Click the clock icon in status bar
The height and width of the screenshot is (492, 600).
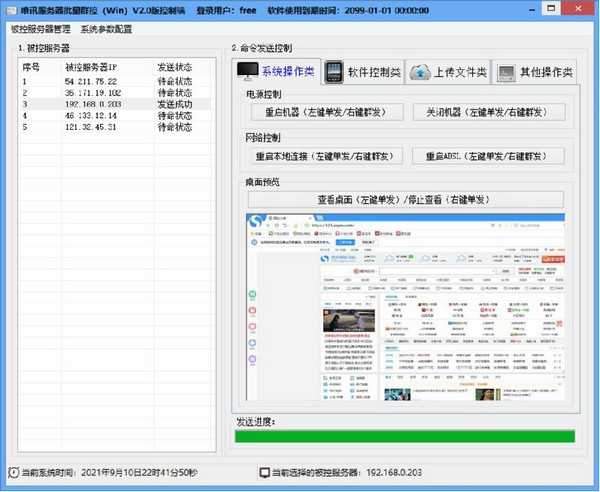point(12,472)
